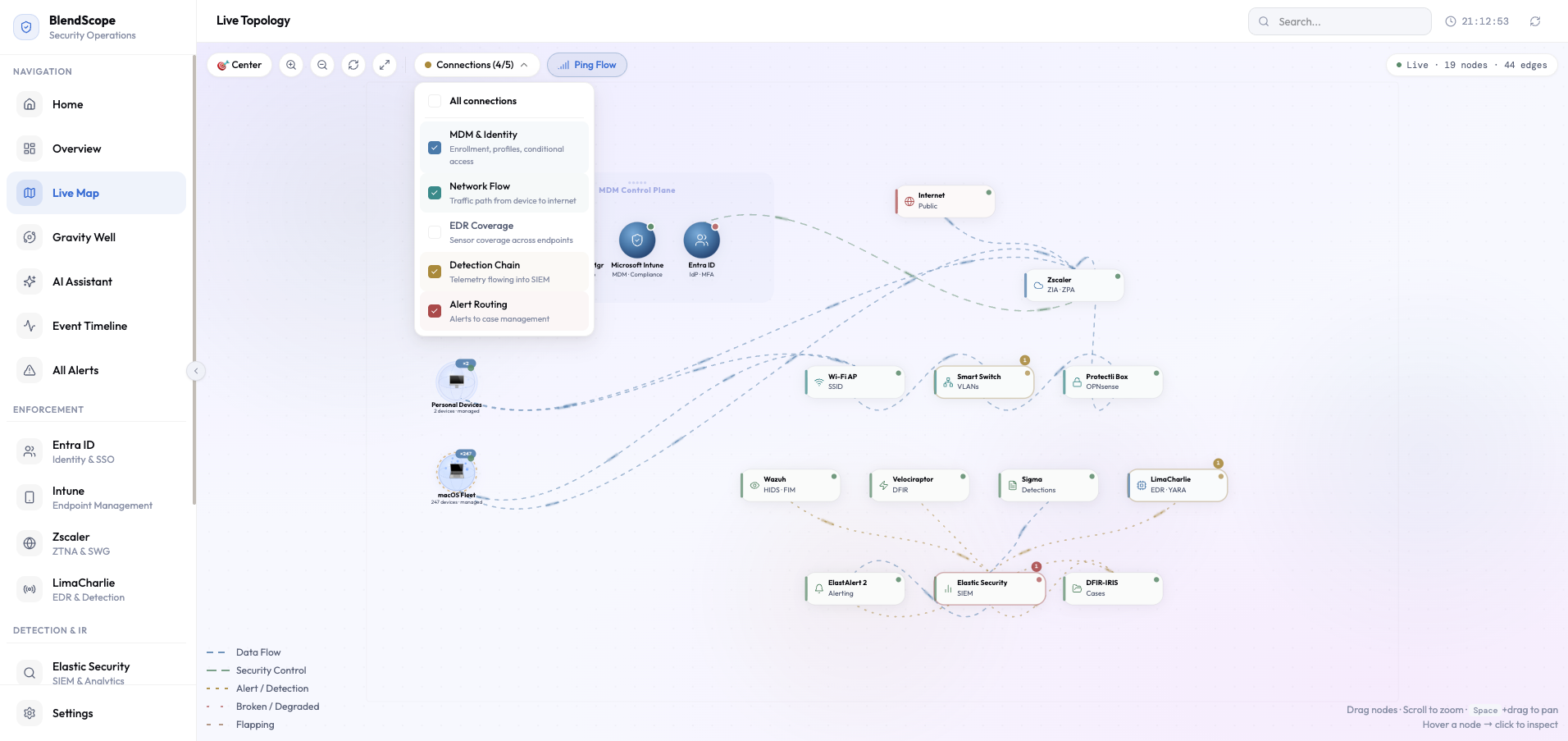The height and width of the screenshot is (741, 1568).
Task: Open the Elastic Security SIEM node
Action: (x=989, y=588)
